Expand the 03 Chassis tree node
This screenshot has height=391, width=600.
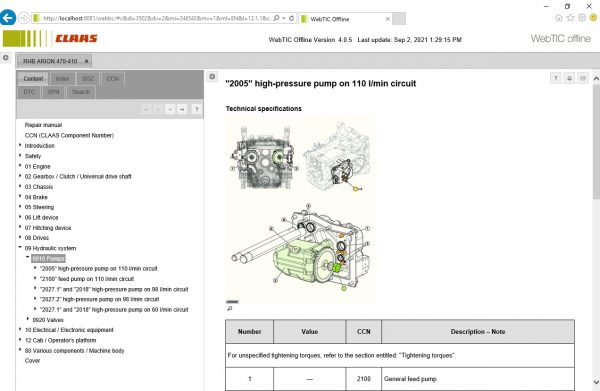pyautogui.click(x=20, y=186)
